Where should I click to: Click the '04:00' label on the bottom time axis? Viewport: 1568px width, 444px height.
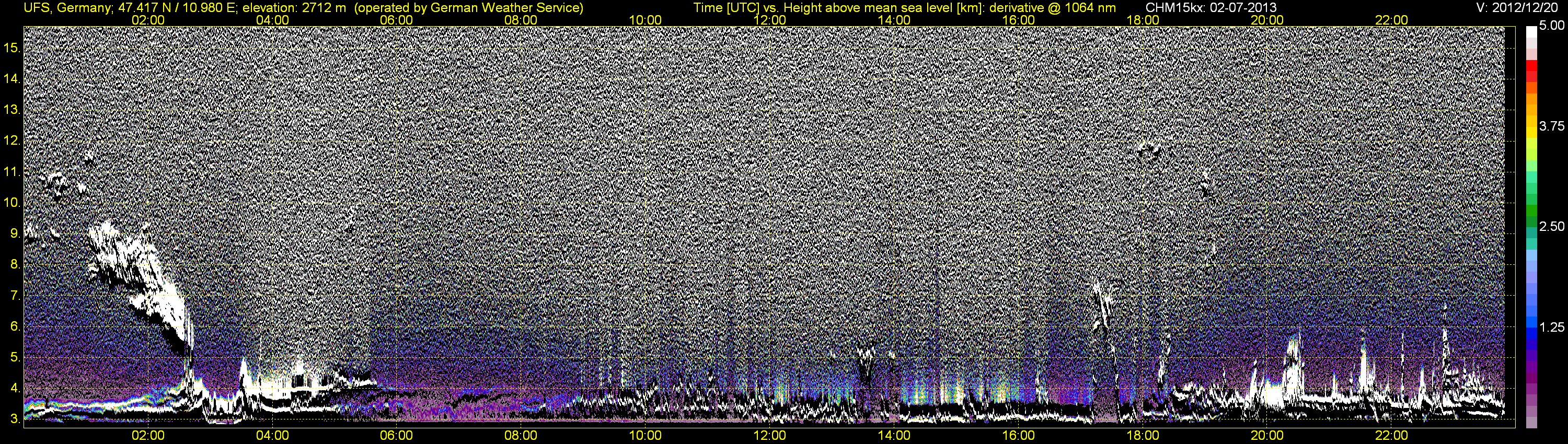coord(272,436)
